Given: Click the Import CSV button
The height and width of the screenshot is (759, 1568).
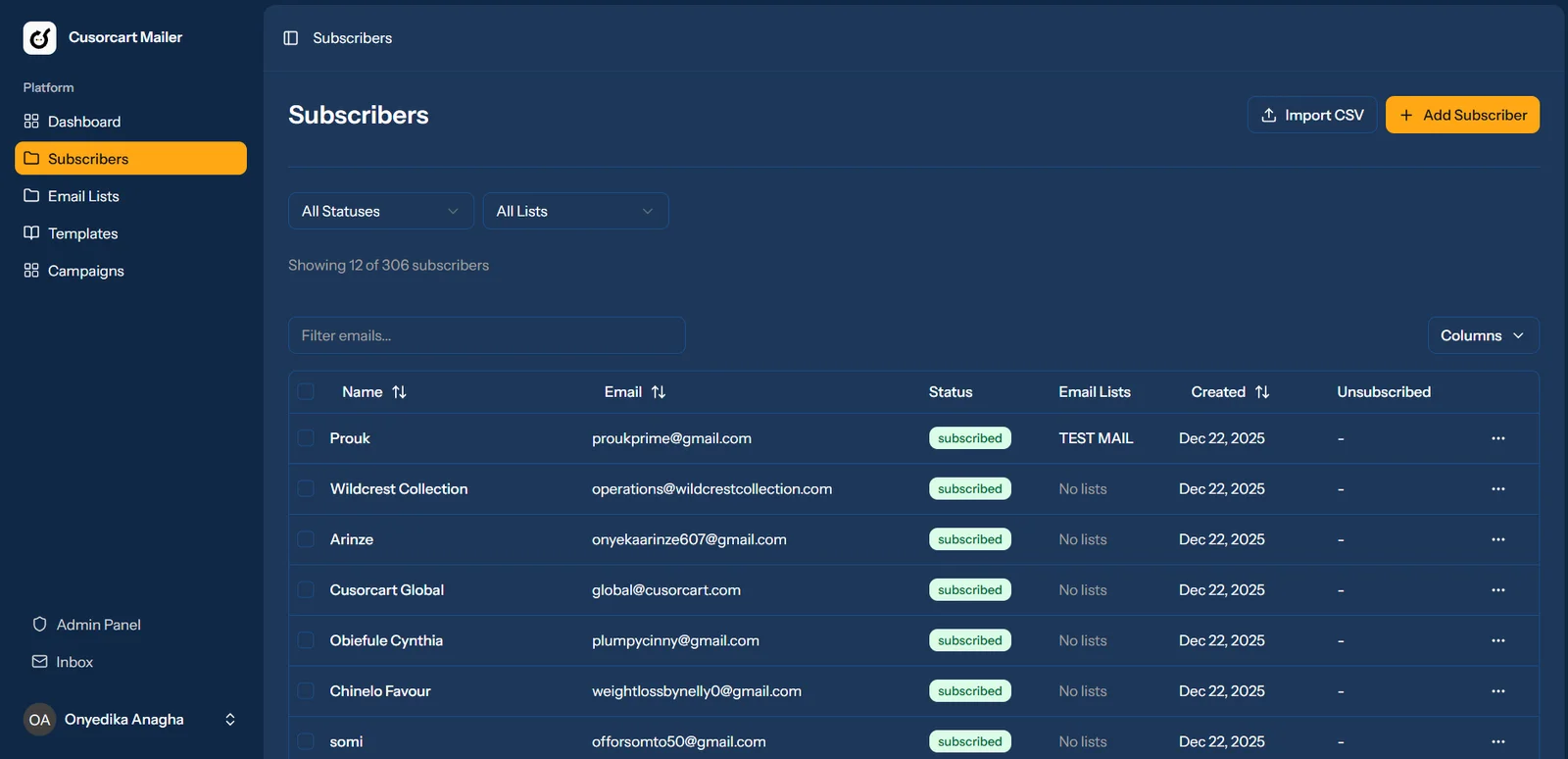Looking at the screenshot, I should 1312,115.
